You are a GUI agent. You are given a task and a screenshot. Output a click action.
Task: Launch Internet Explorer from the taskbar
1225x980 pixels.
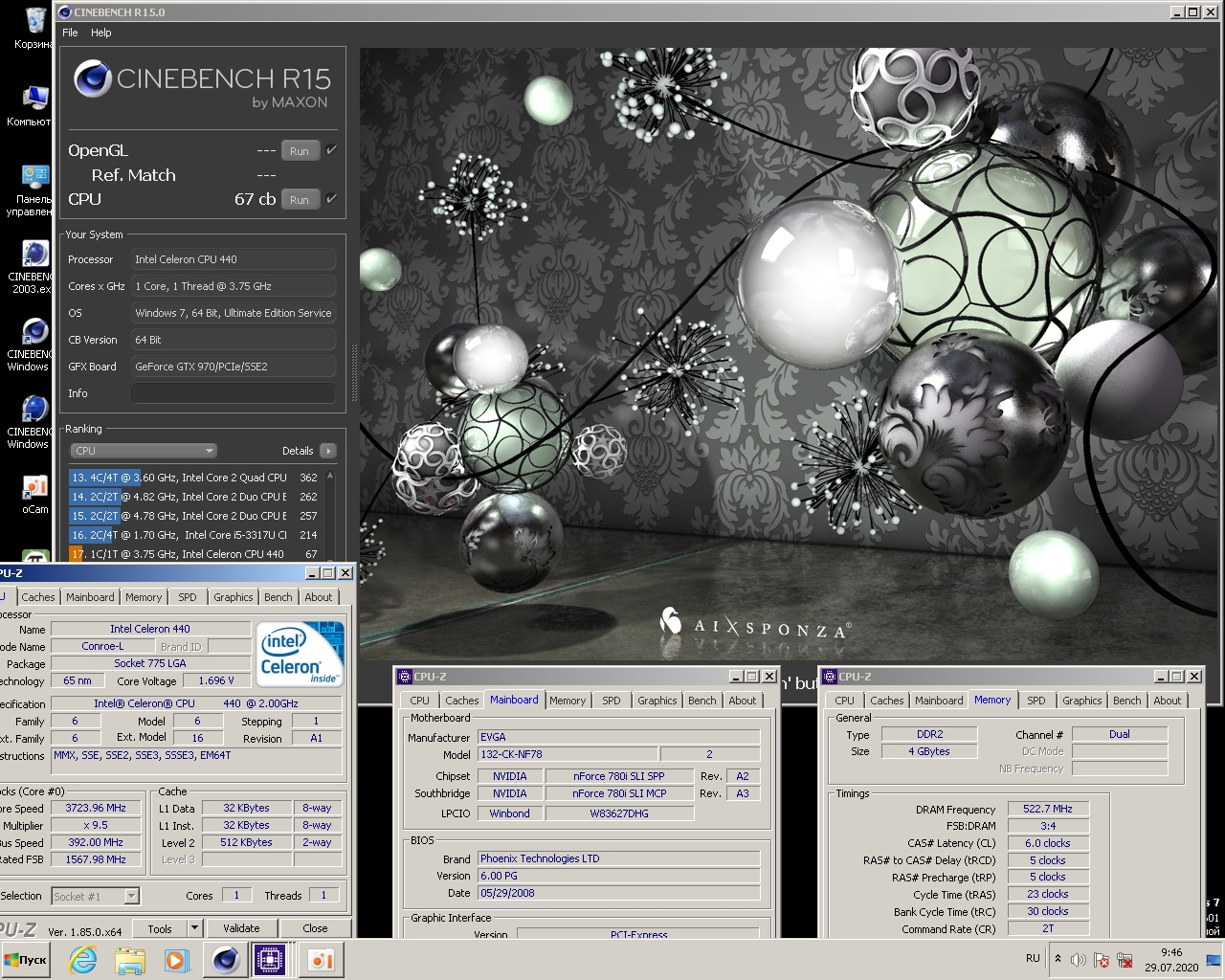tap(83, 960)
